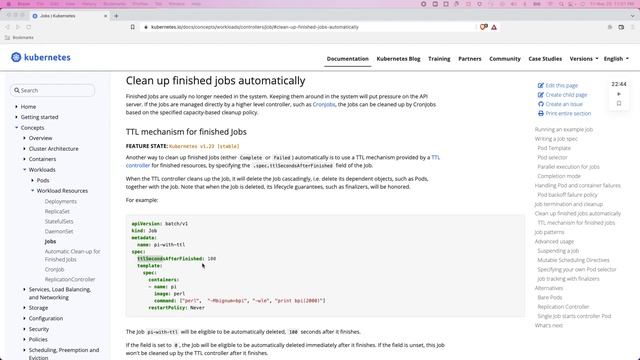Open a new tab with the plus button
This screenshot has width=640, height=360.
tap(116, 16)
